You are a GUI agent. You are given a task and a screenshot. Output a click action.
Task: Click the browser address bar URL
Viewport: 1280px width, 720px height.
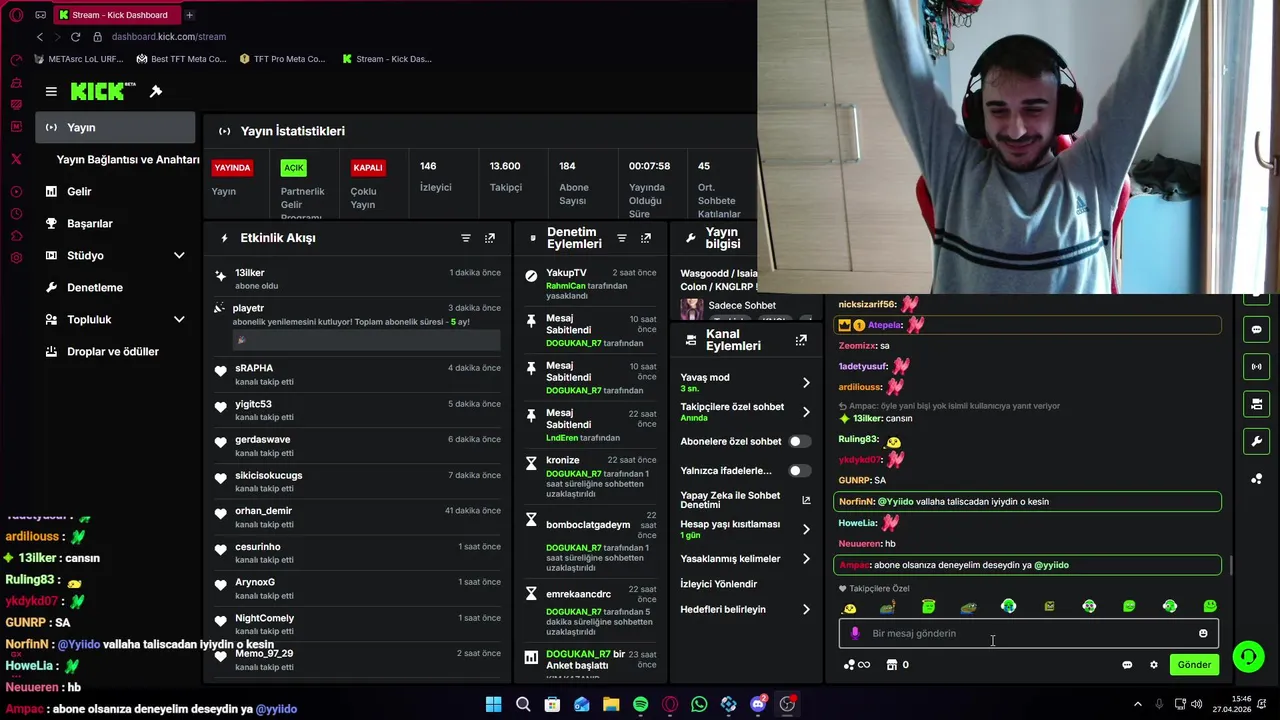click(169, 37)
